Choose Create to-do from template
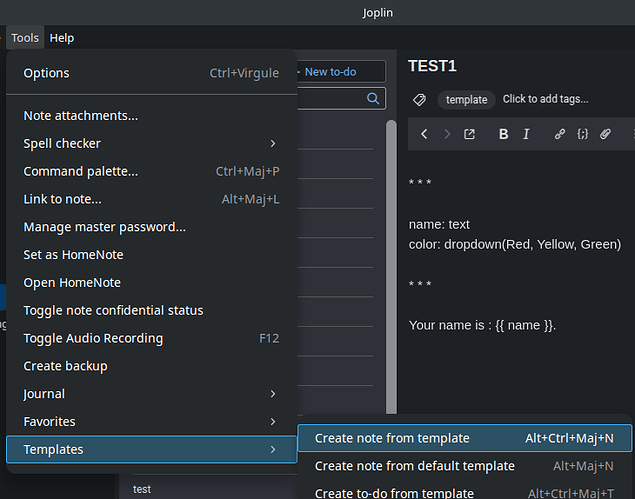 464,493
